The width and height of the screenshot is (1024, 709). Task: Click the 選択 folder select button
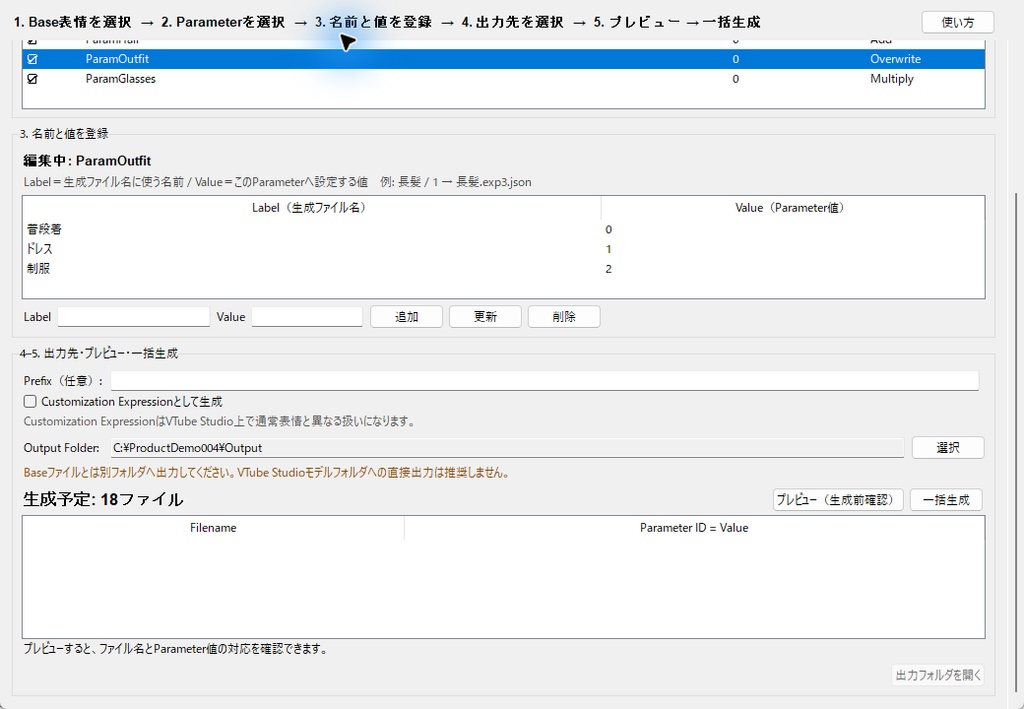pos(948,448)
